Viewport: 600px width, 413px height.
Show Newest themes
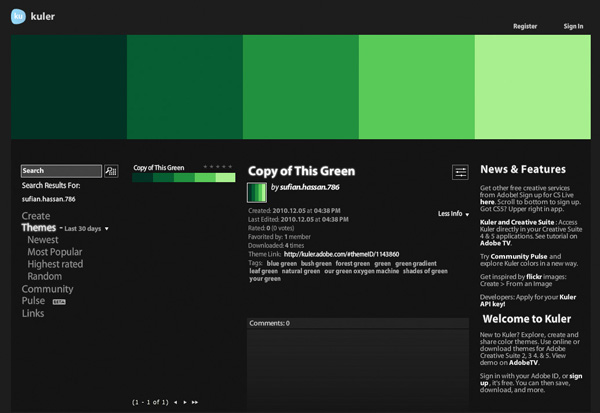[x=43, y=240]
